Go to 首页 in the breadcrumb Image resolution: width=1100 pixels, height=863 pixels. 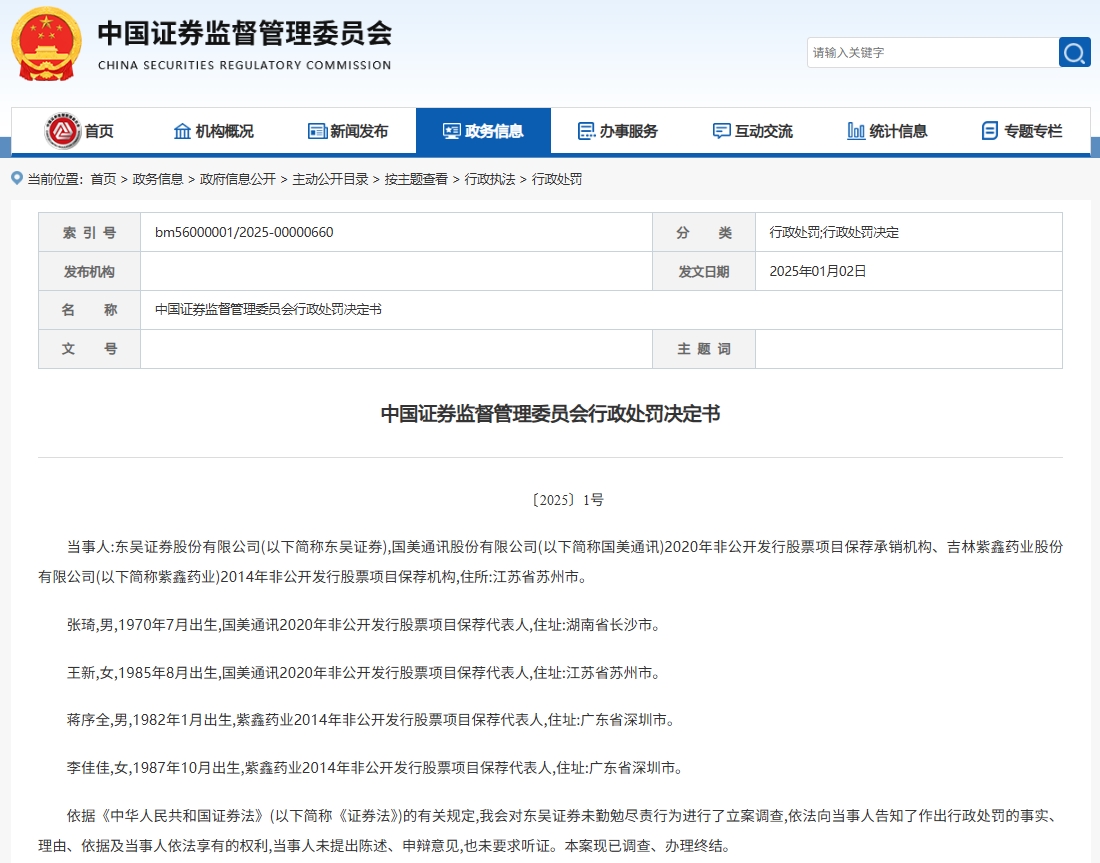pos(103,180)
